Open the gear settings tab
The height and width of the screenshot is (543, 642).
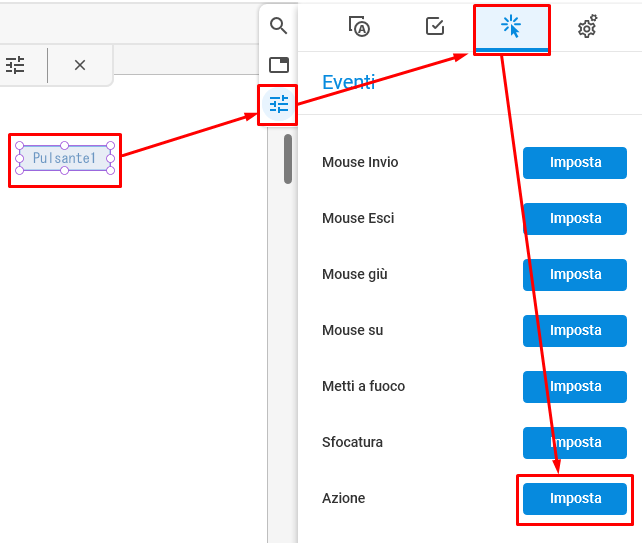pyautogui.click(x=588, y=27)
